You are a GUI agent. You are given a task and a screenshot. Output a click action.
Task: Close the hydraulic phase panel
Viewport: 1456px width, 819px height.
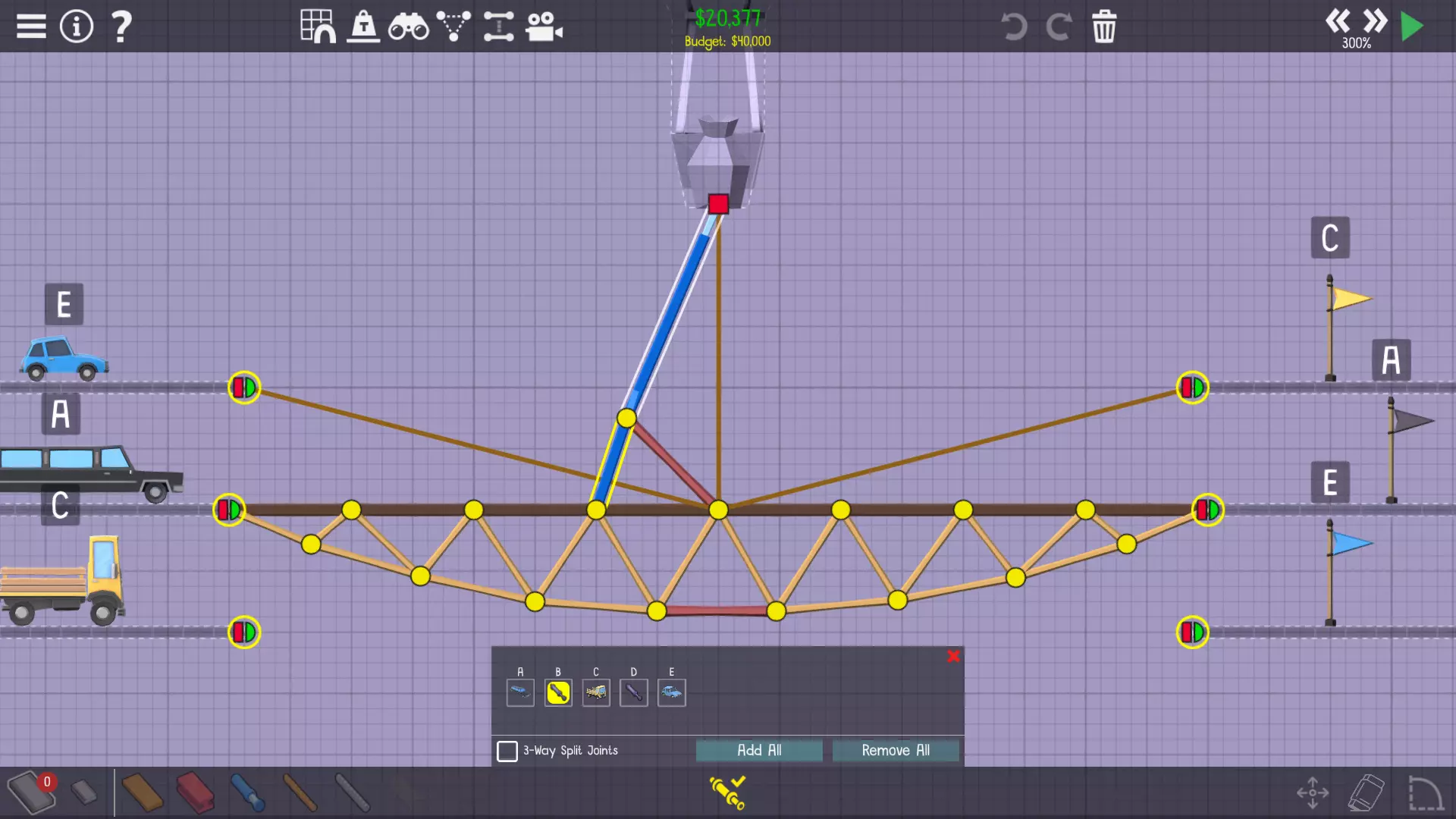pos(953,657)
